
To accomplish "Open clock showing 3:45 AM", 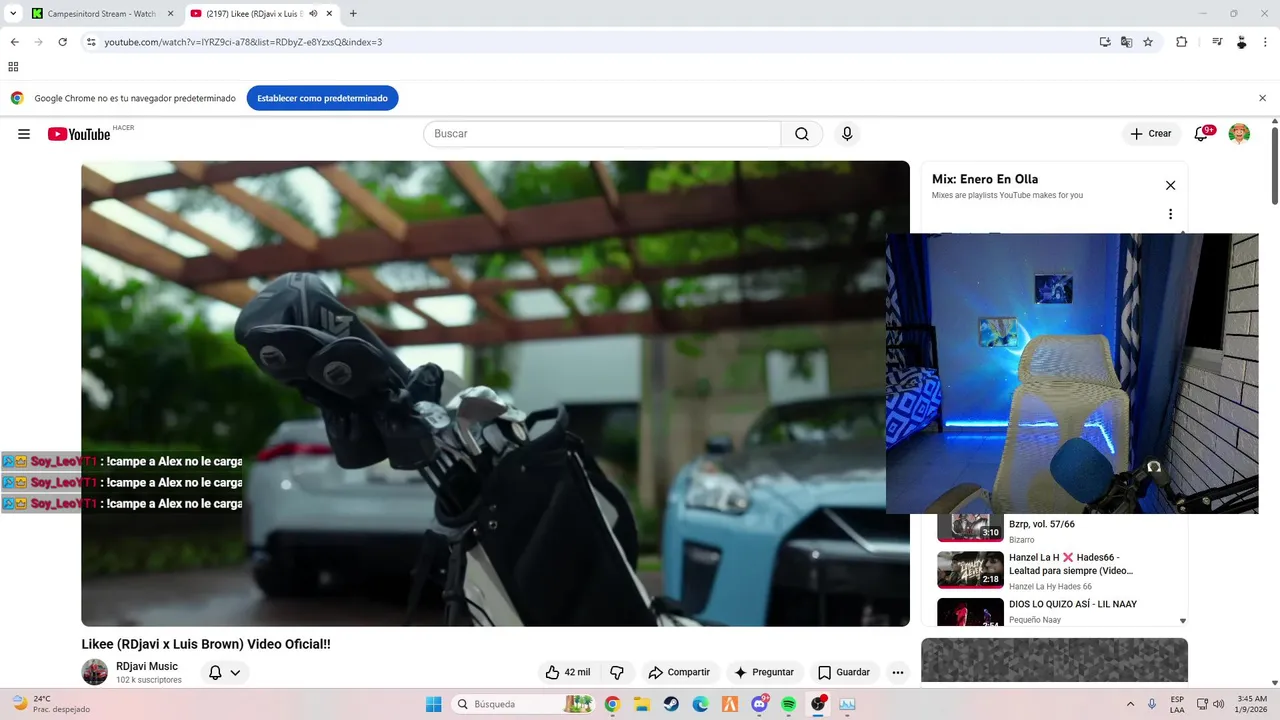I will pos(1252,704).
